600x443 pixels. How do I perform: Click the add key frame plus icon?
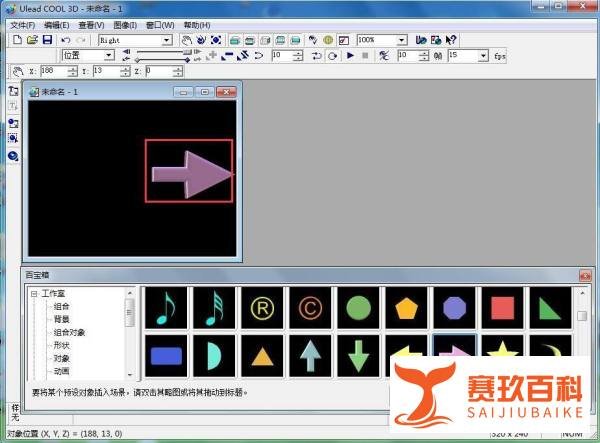coord(211,55)
